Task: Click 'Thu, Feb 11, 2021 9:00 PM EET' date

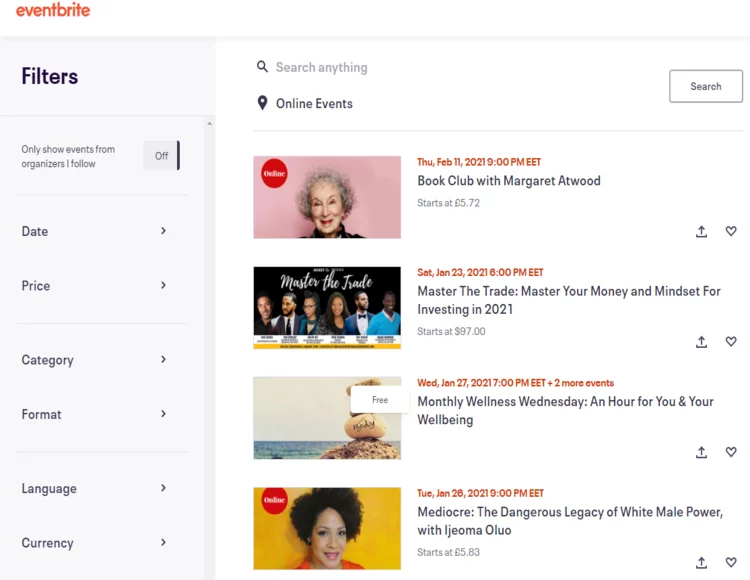Action: pos(479,162)
